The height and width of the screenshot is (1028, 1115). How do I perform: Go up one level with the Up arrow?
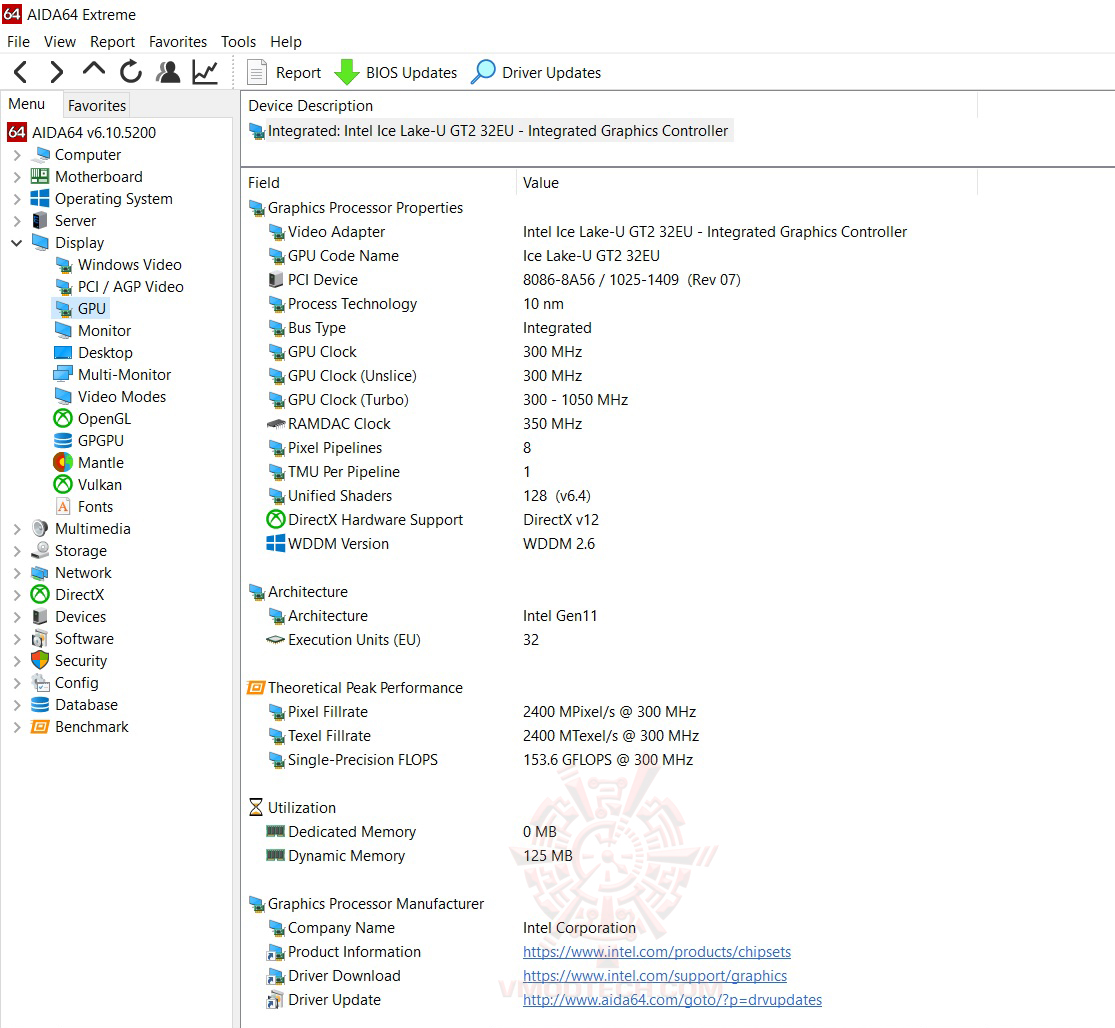(94, 70)
